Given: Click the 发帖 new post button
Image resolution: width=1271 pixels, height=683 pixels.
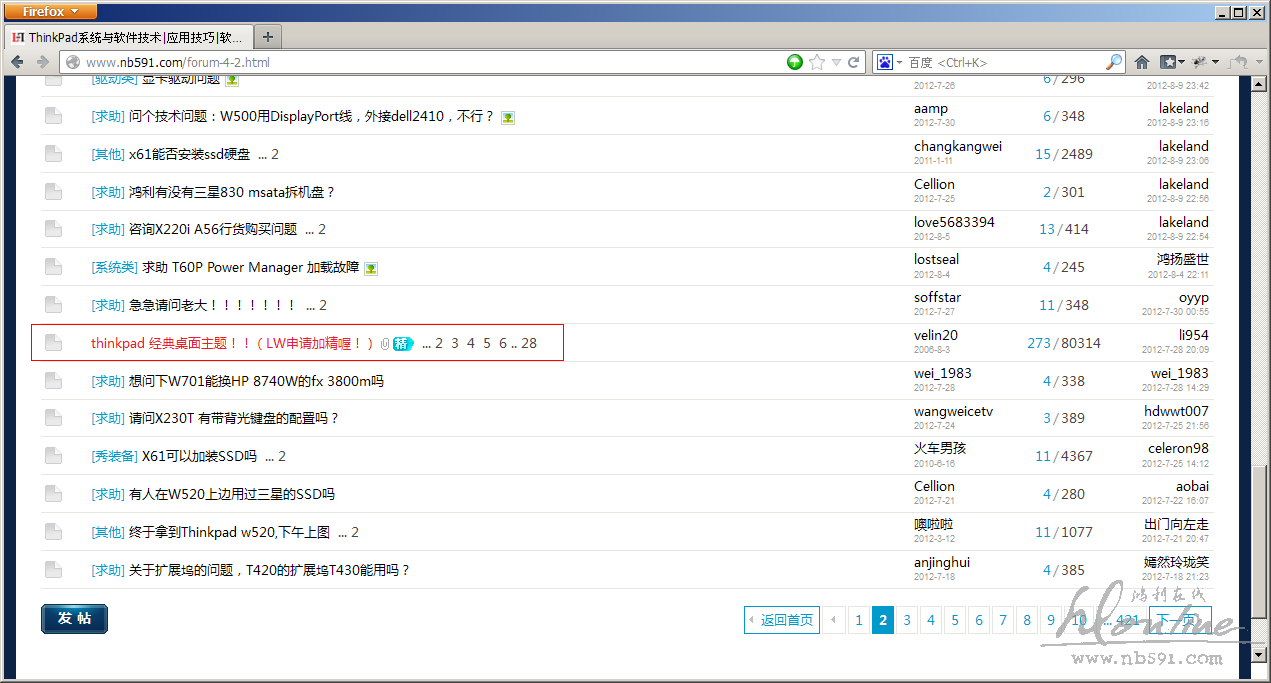Looking at the screenshot, I should click(74, 619).
